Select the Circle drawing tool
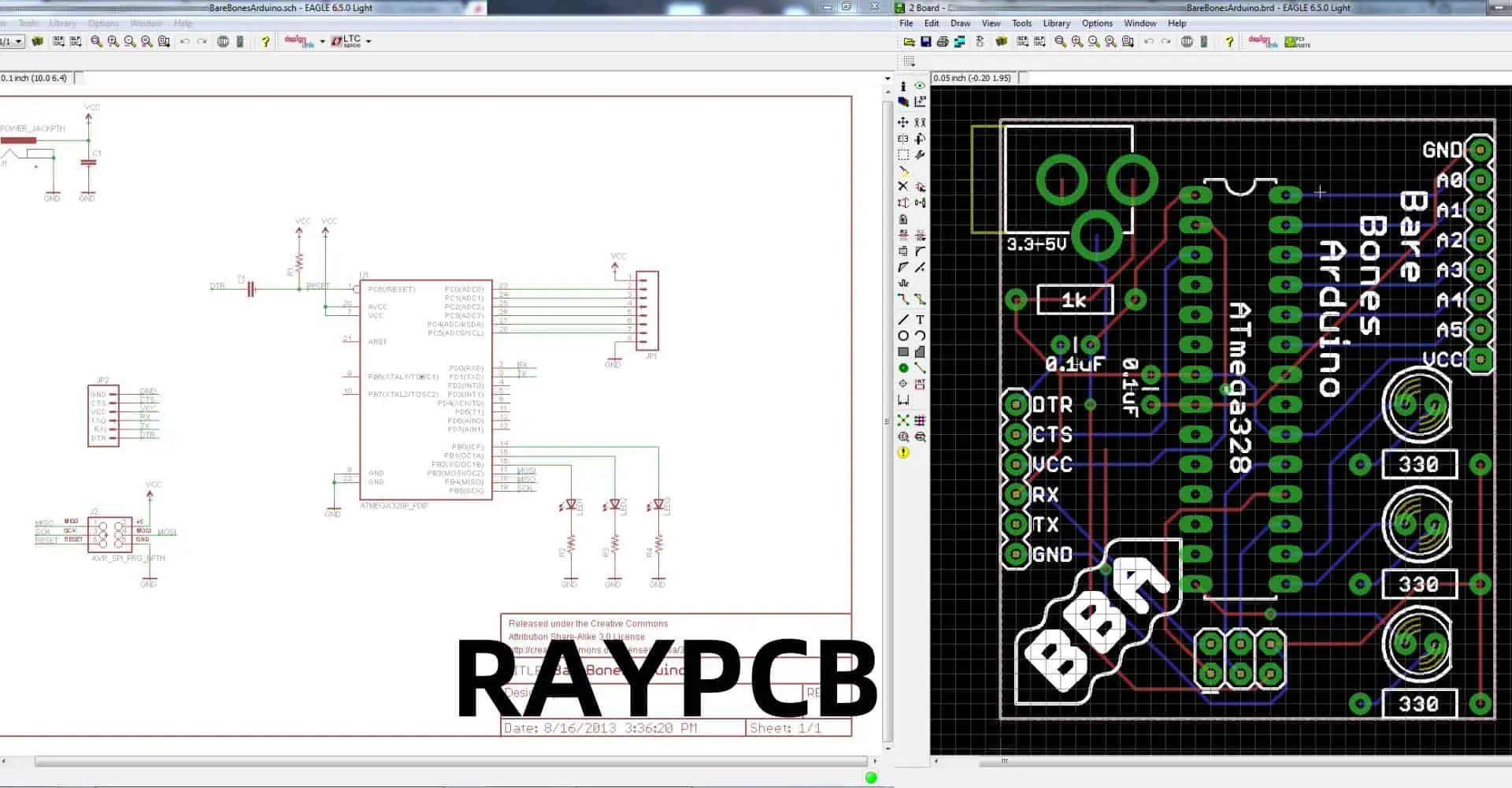Viewport: 1512px width, 788px height. pos(903,336)
